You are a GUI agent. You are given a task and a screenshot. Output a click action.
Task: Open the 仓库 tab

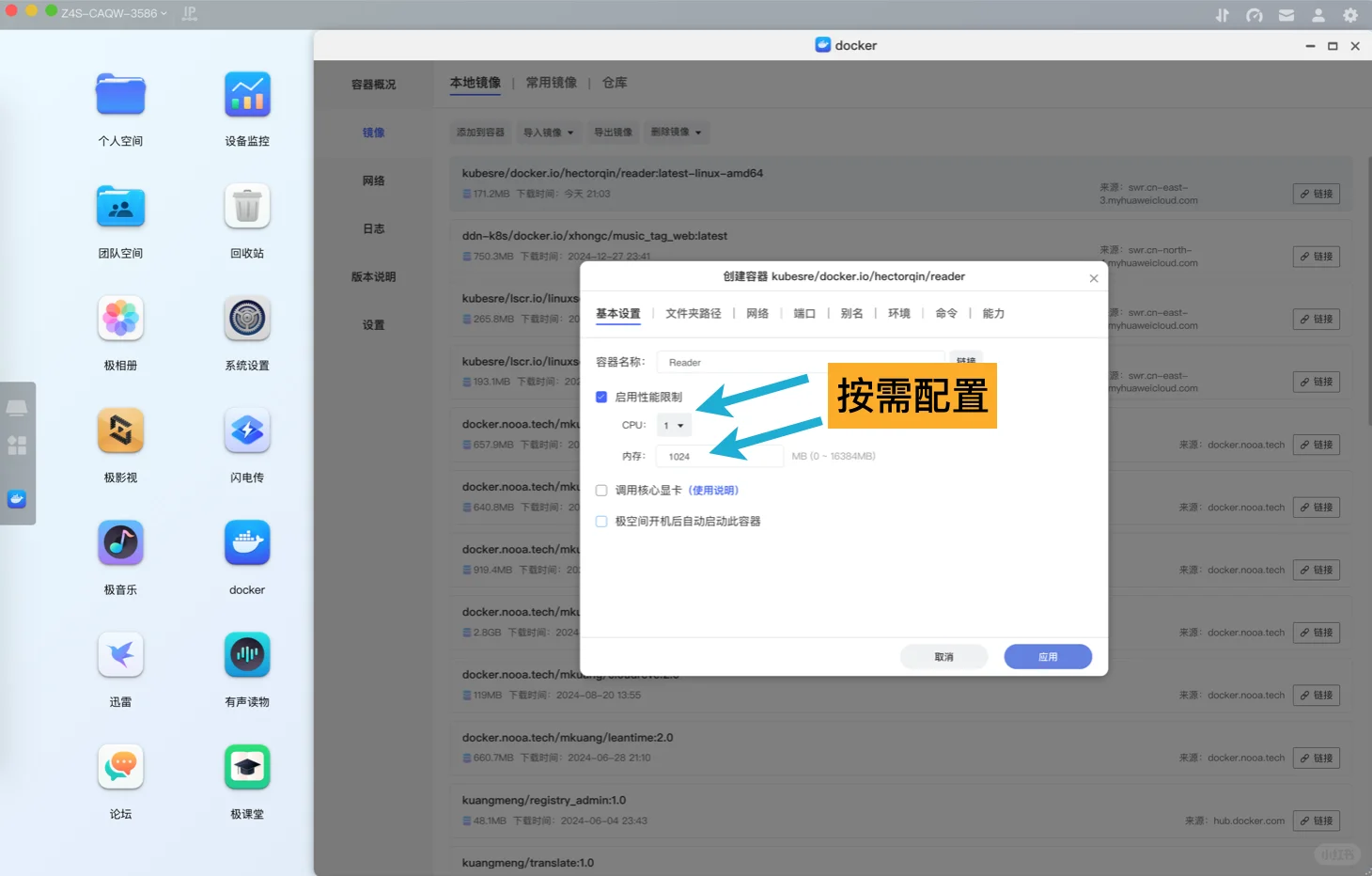(615, 83)
